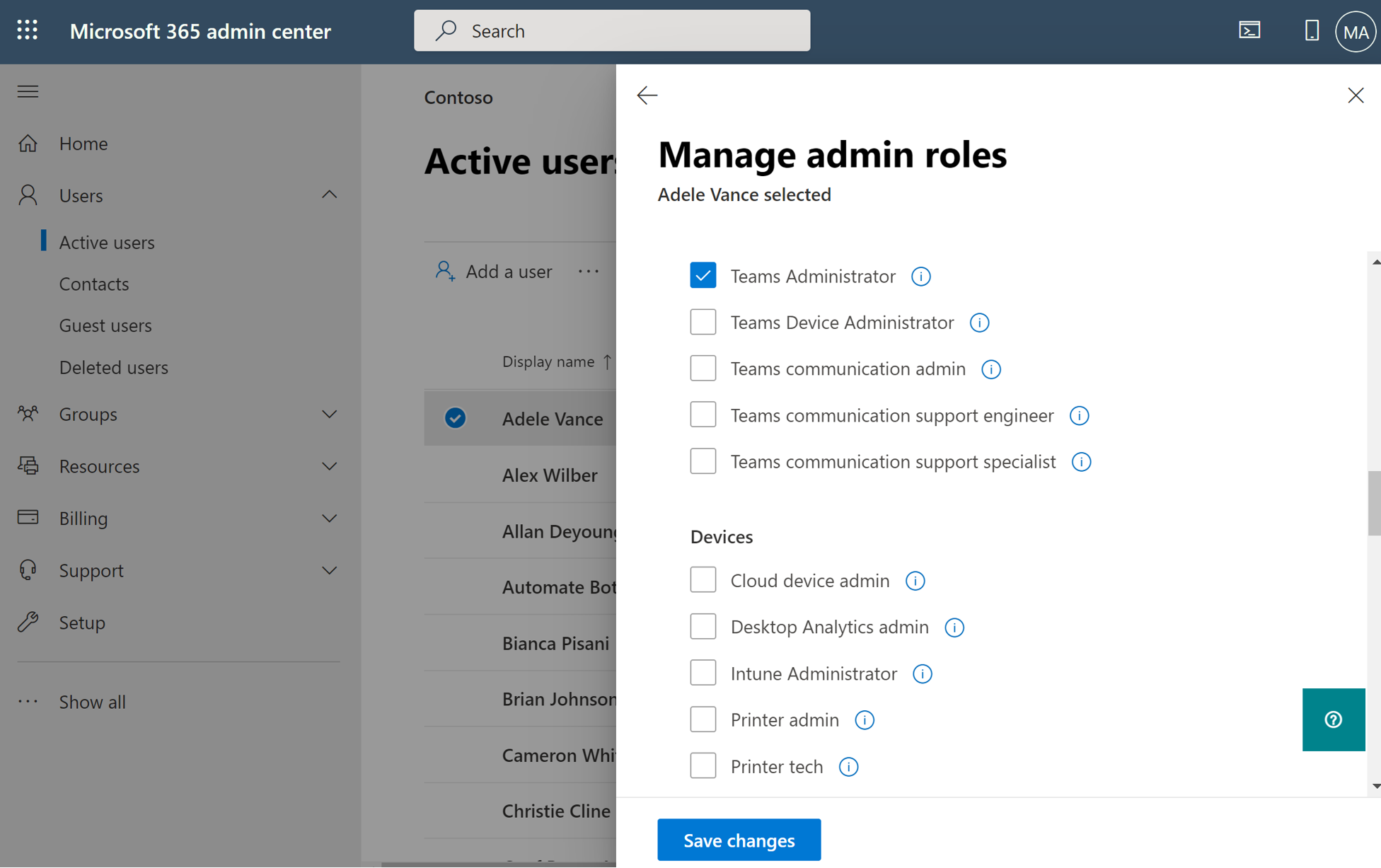
Task: Click the Intune Administrator info icon
Action: pos(920,673)
